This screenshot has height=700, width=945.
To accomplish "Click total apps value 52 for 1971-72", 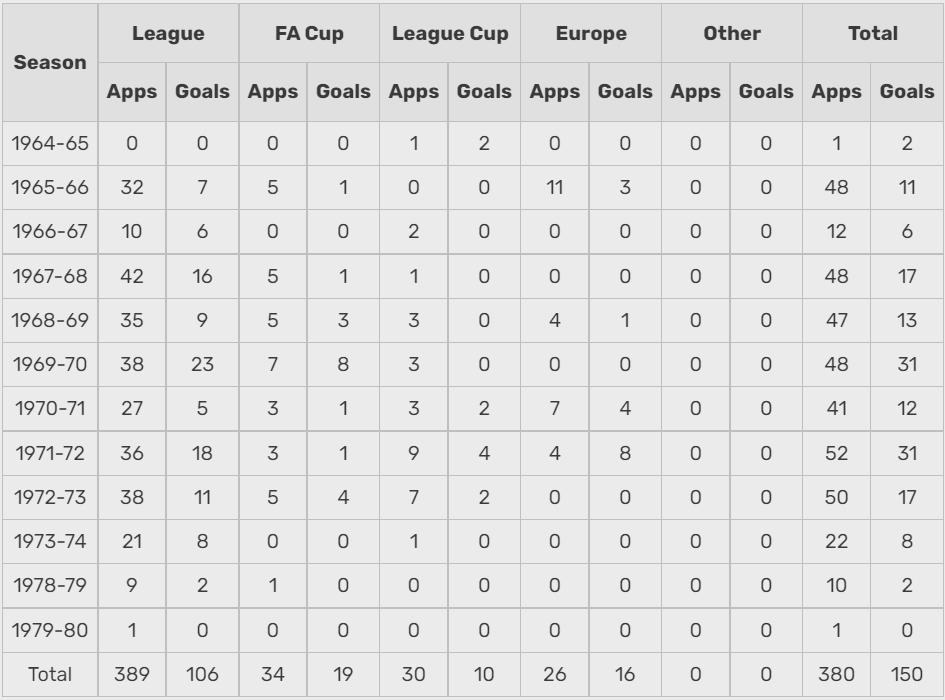I will 836,453.
